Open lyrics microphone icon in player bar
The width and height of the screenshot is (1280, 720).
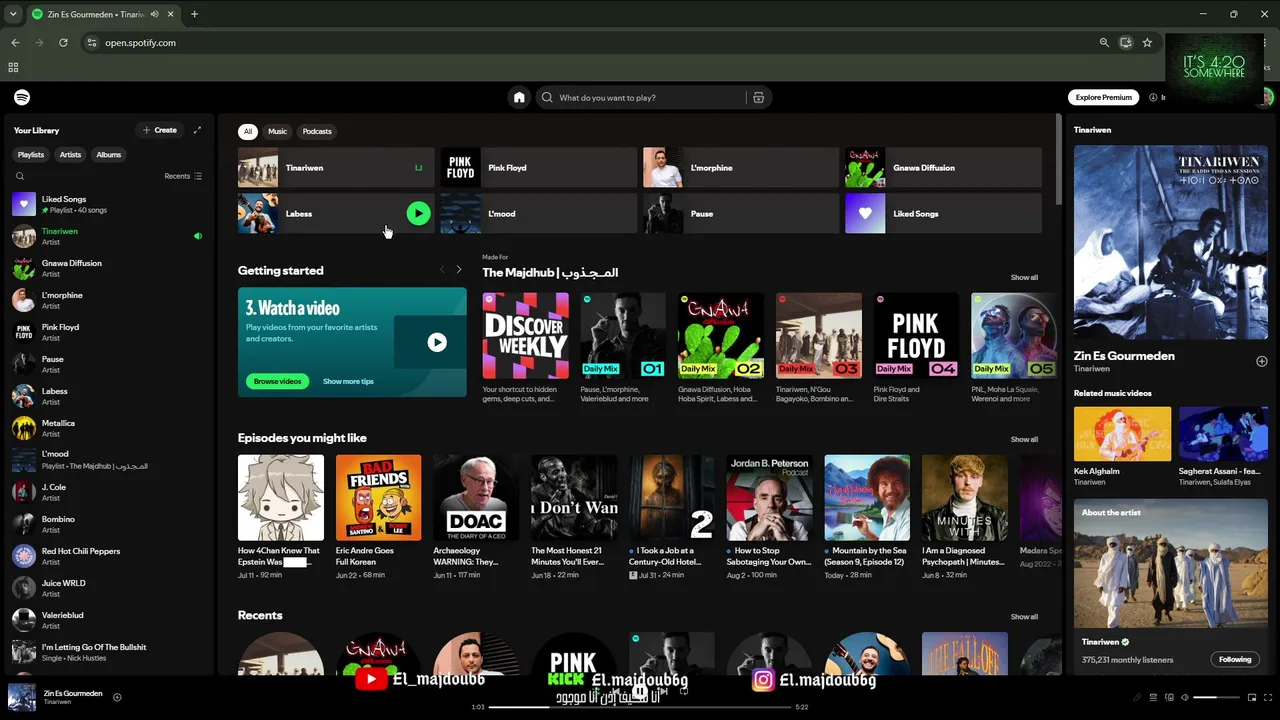1136,697
